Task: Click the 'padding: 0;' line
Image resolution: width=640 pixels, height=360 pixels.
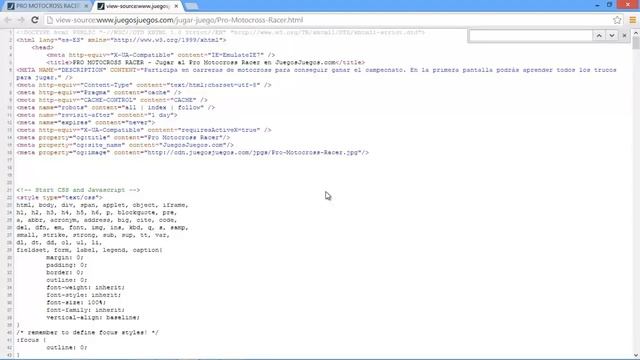Action: tap(67, 265)
